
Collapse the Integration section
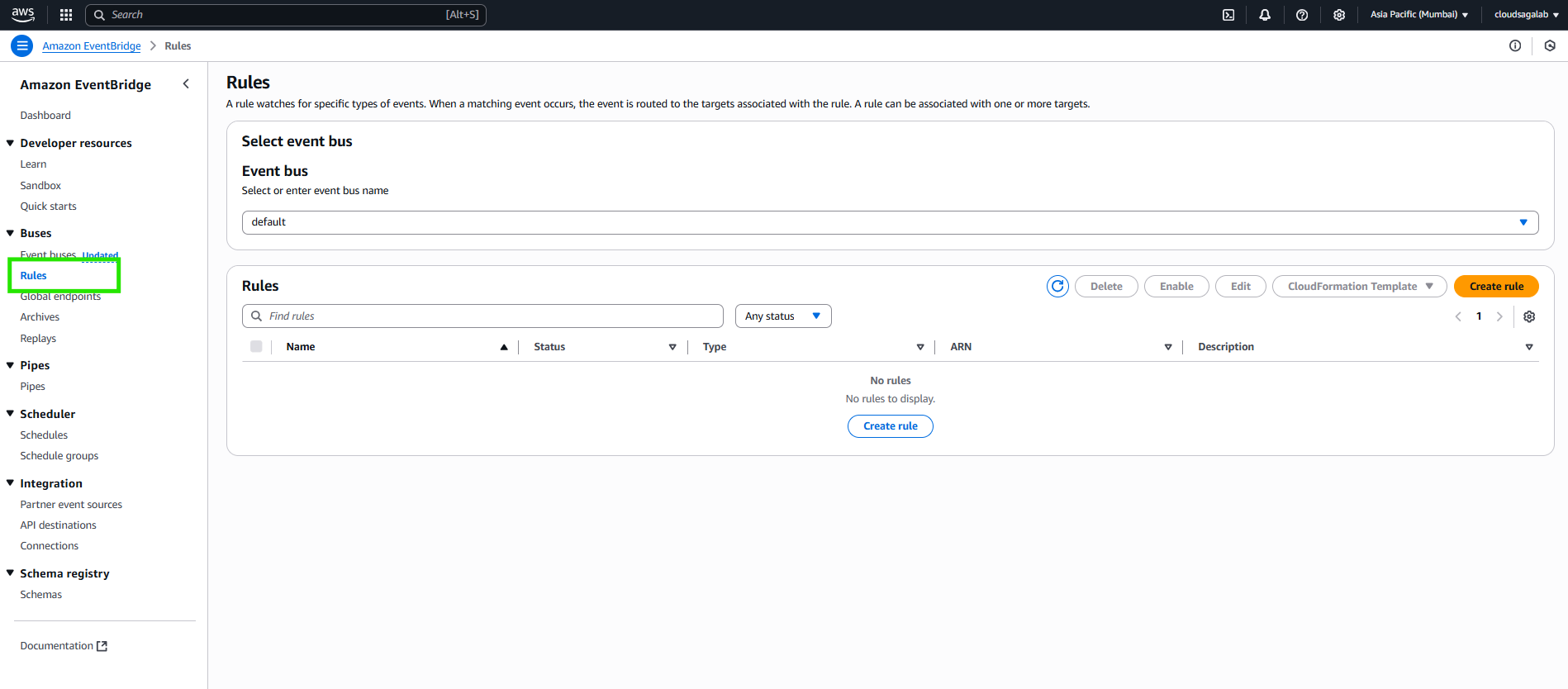tap(10, 482)
